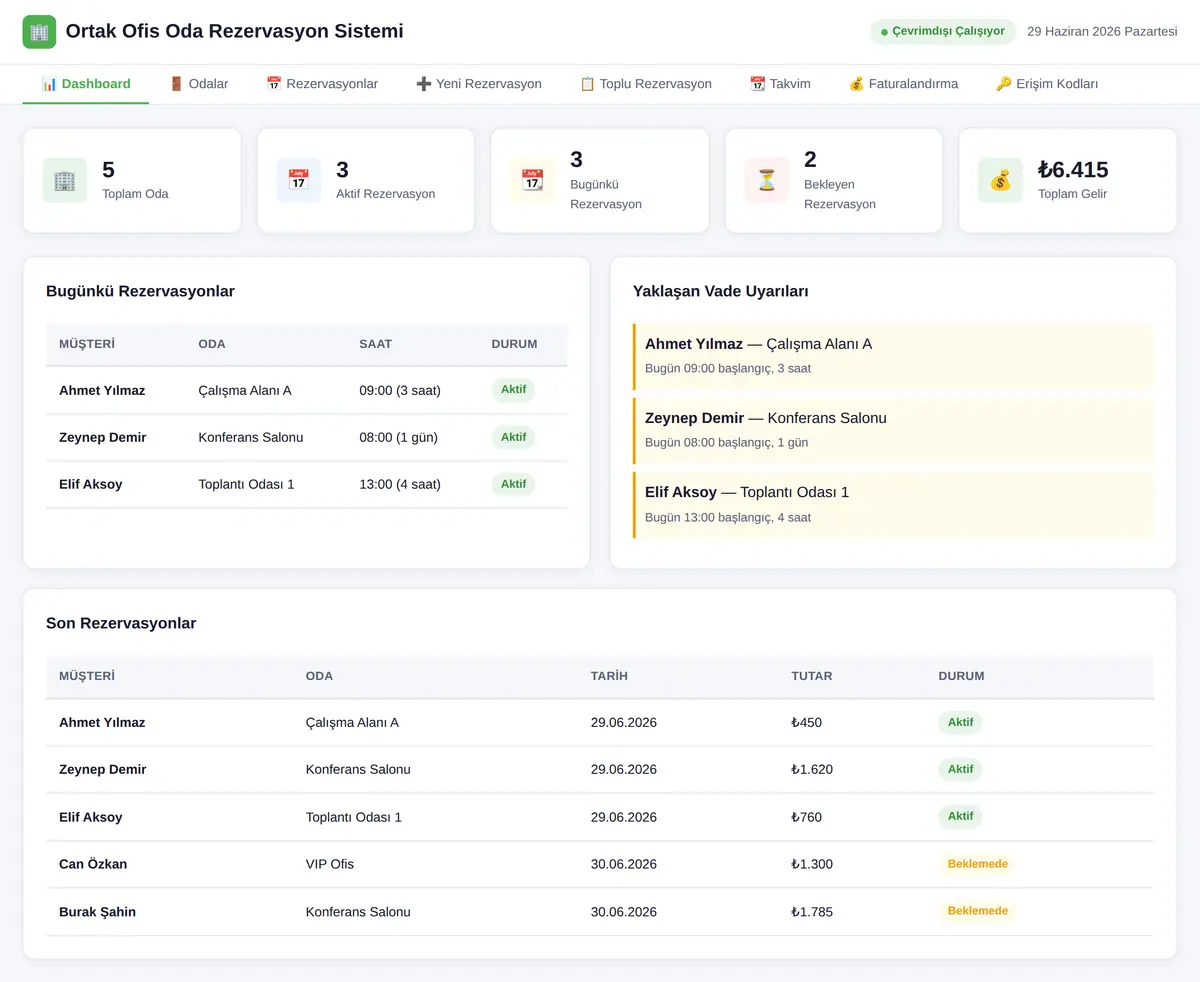This screenshot has height=982, width=1200.
Task: Click the Saat column header
Action: coord(376,344)
